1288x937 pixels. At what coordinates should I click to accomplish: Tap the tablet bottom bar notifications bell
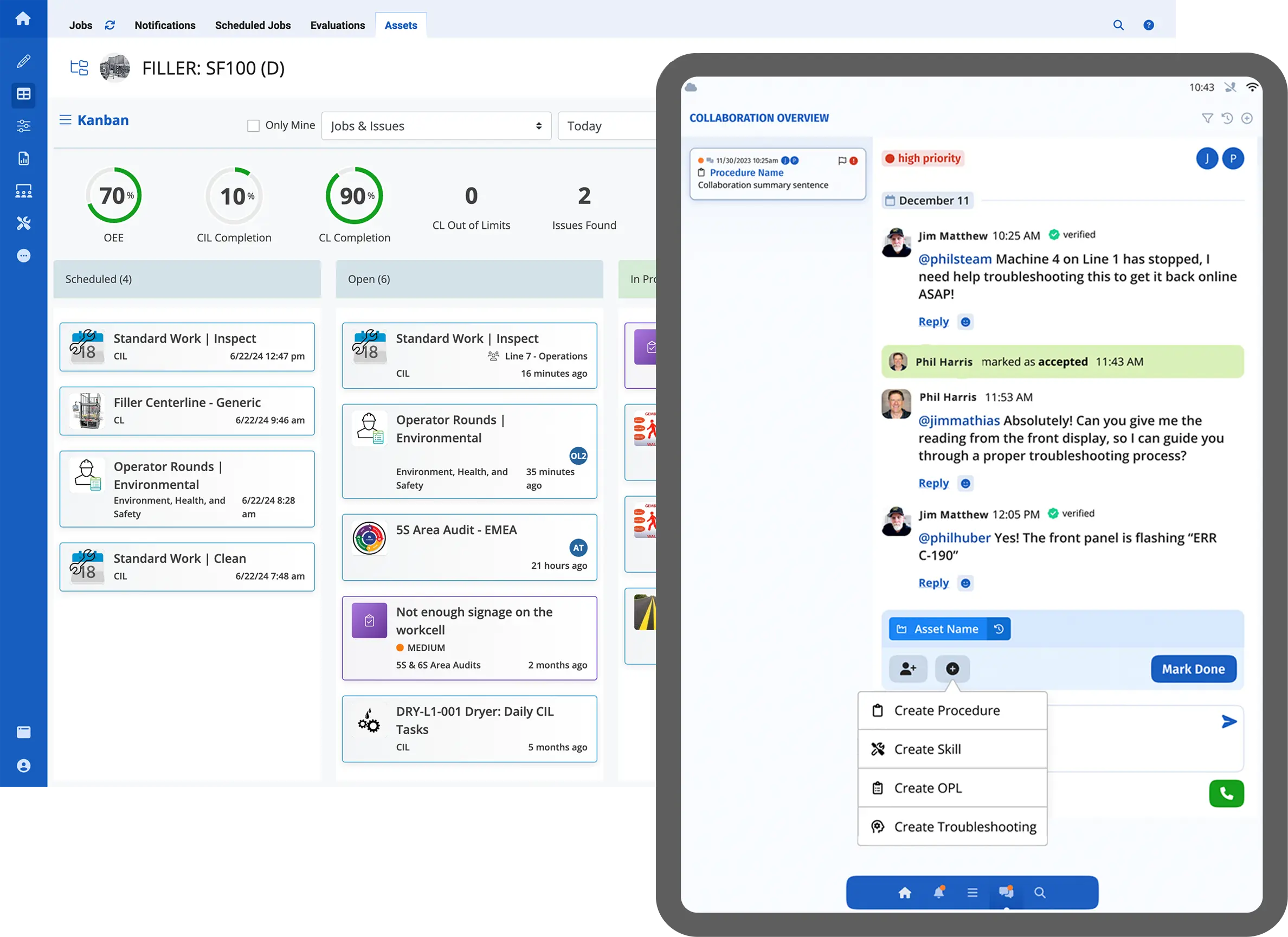(939, 892)
